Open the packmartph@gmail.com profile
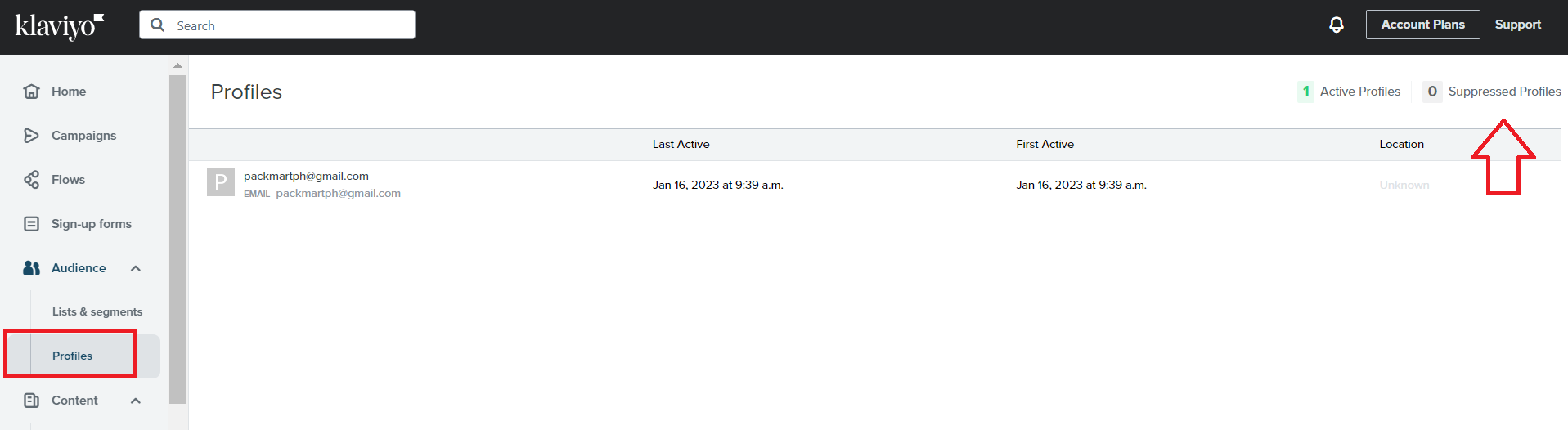Image resolution: width=1568 pixels, height=430 pixels. coord(306,176)
